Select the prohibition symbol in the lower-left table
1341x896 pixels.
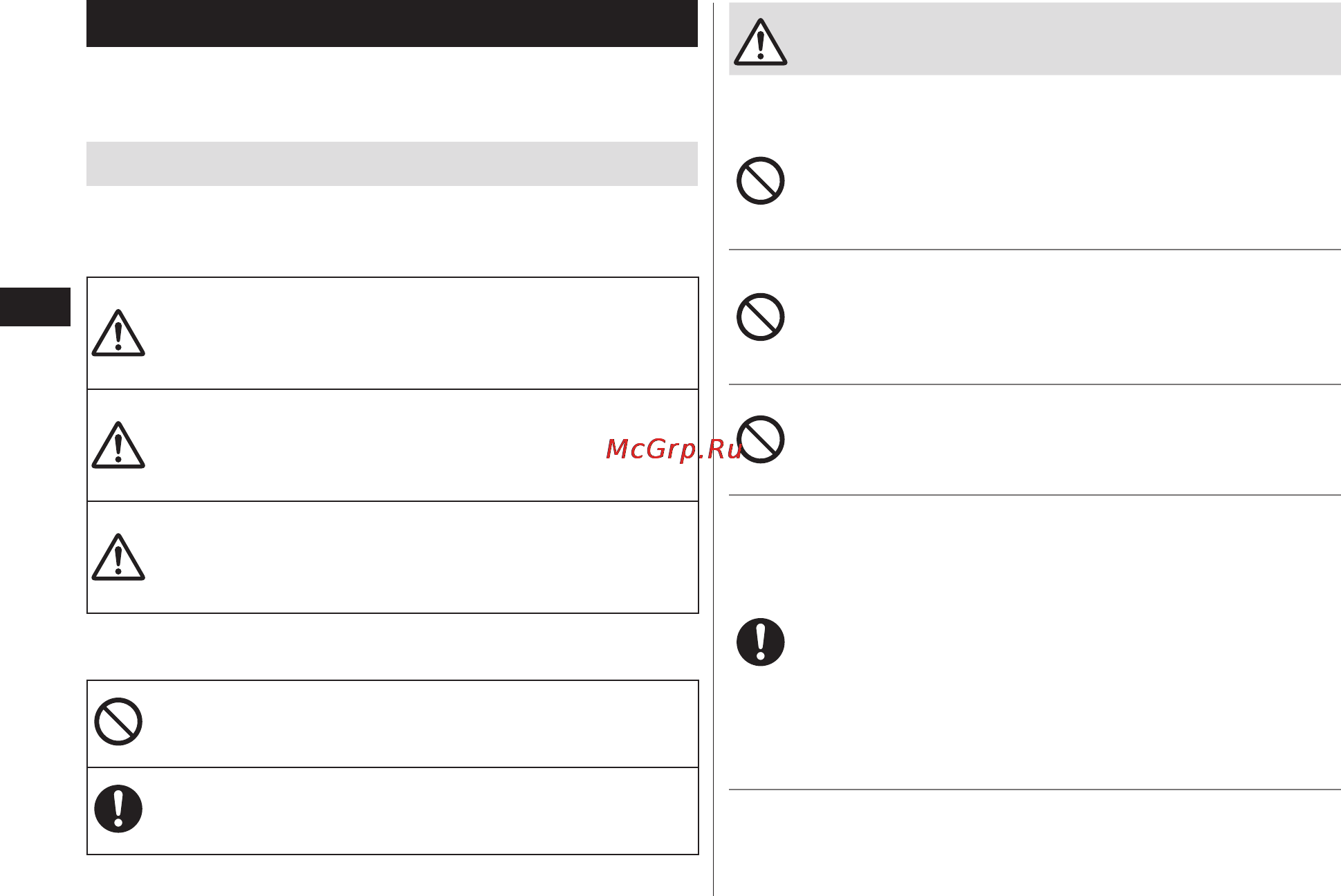118,722
